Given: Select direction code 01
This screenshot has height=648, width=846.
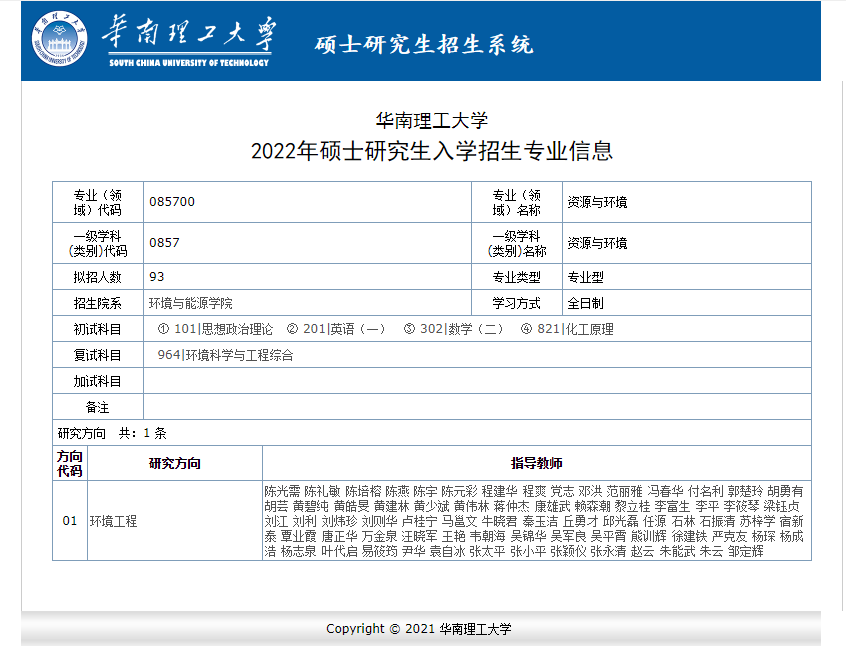Looking at the screenshot, I should pyautogui.click(x=70, y=521).
